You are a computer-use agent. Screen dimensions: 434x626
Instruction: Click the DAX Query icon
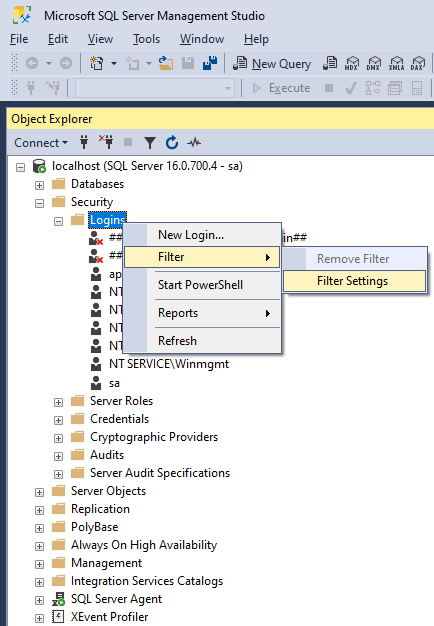click(x=418, y=63)
